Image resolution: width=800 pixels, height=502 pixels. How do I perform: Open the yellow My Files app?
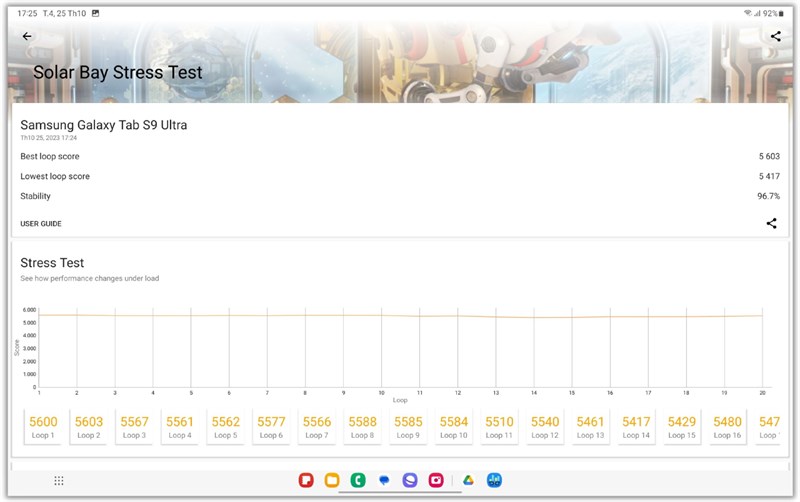[x=332, y=480]
